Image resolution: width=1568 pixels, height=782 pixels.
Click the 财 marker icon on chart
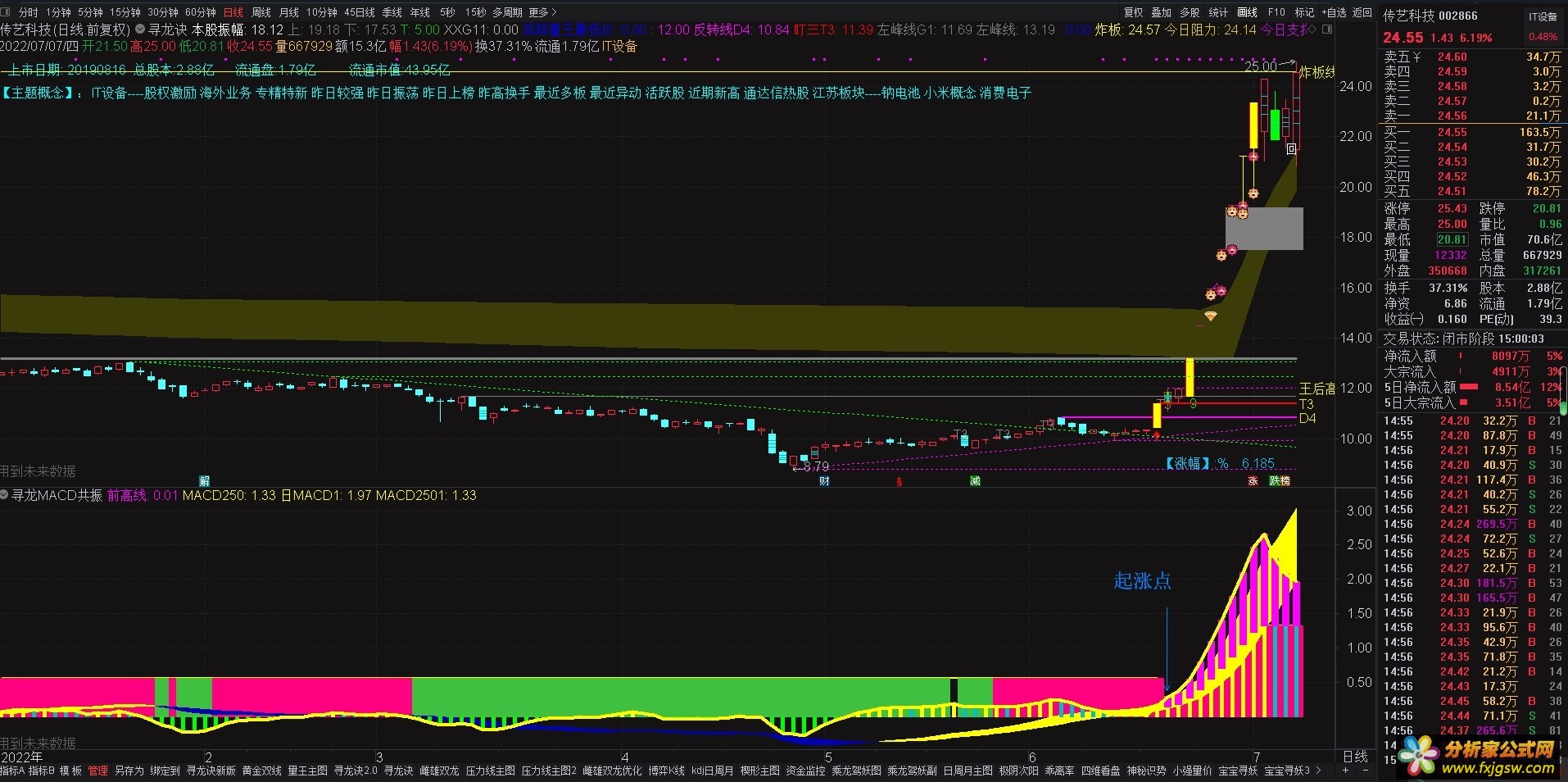coord(825,481)
